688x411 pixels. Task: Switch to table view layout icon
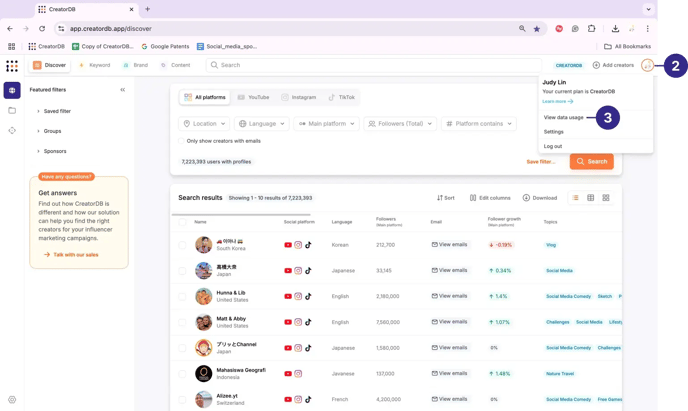click(591, 198)
